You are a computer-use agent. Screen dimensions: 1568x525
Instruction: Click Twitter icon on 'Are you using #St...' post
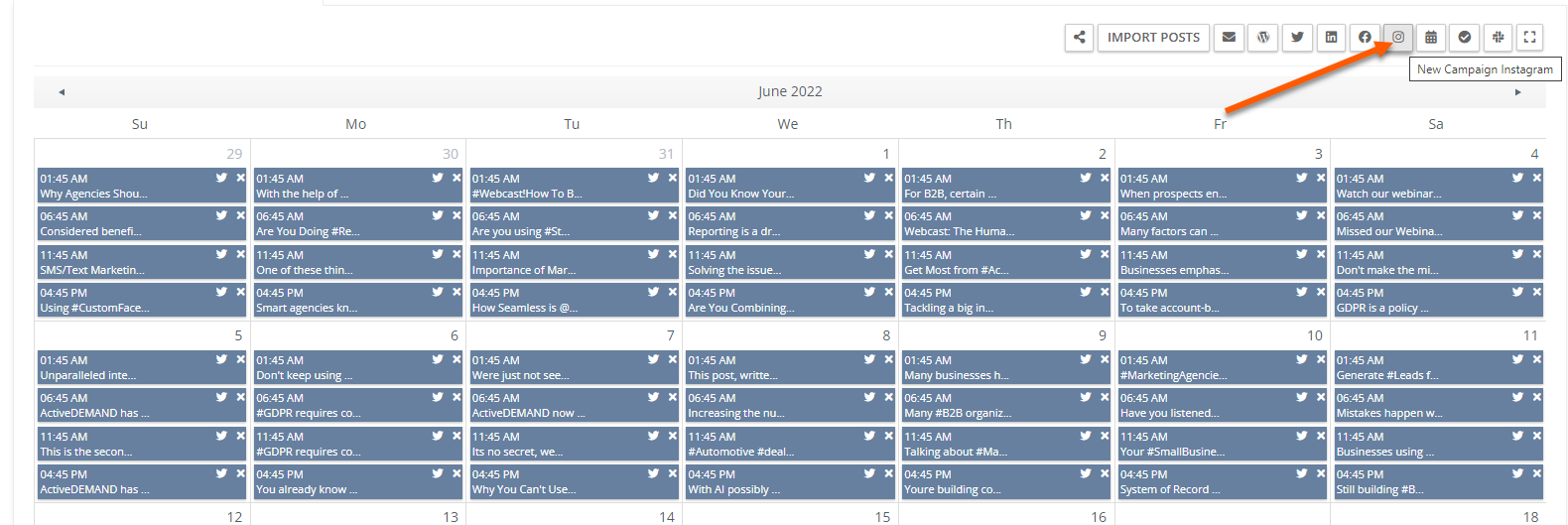[x=655, y=215]
